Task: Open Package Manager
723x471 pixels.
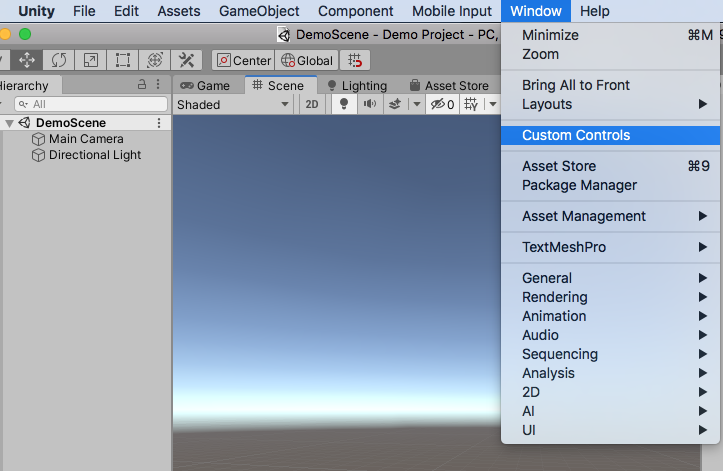Action: [x=610, y=185]
